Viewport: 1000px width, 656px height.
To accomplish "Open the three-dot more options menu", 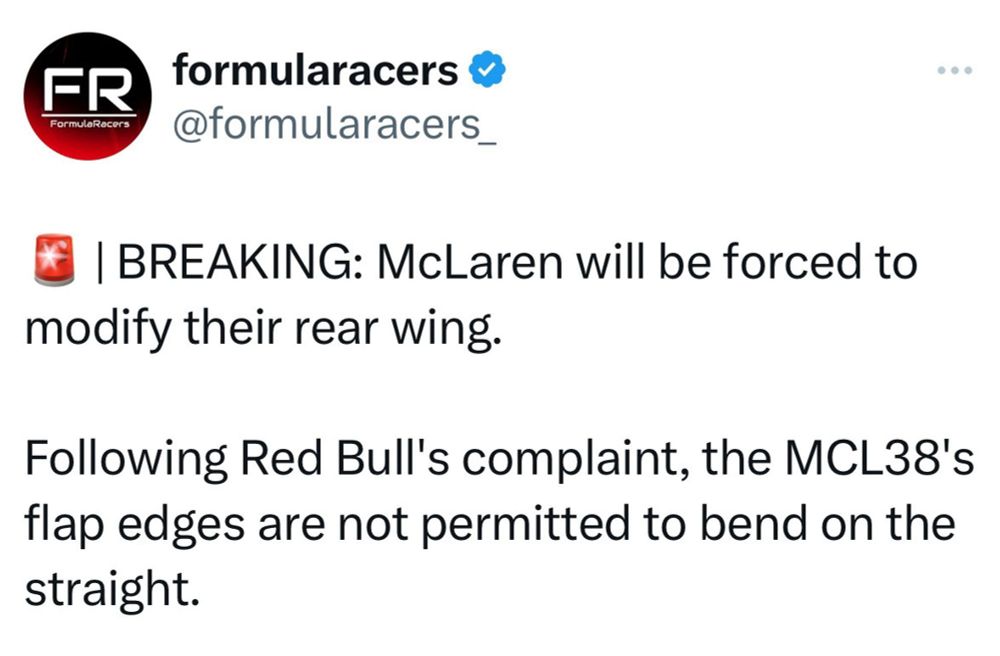I will (954, 72).
